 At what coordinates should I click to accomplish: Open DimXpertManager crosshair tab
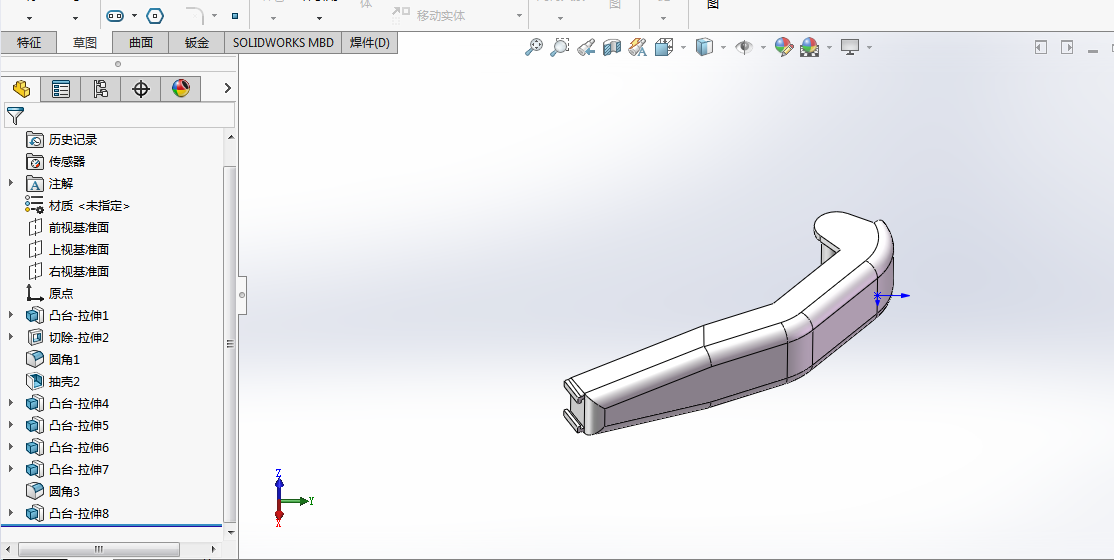pyautogui.click(x=141, y=89)
